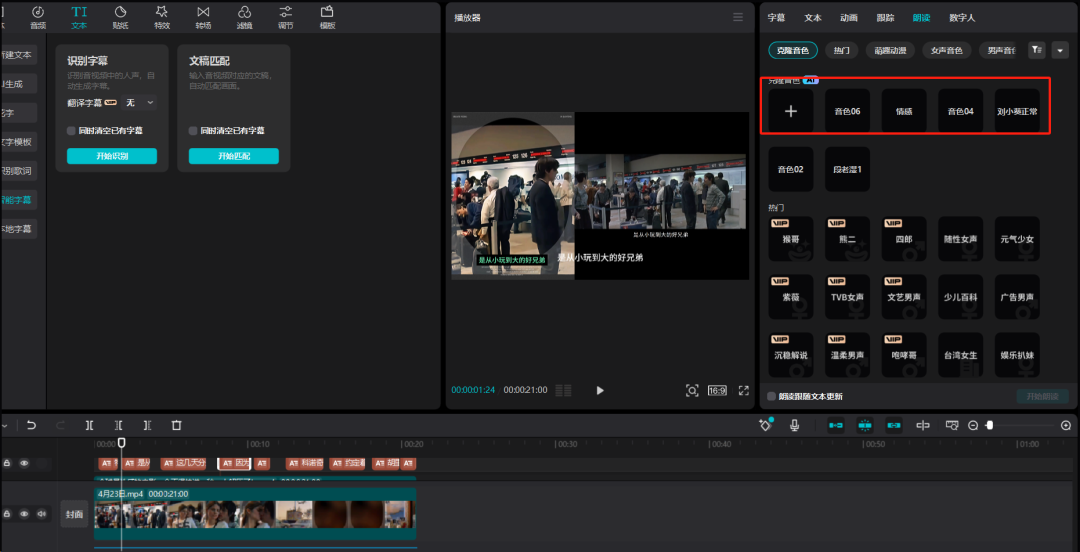Open 文字模板 in the left sidebar

pyautogui.click(x=17, y=142)
